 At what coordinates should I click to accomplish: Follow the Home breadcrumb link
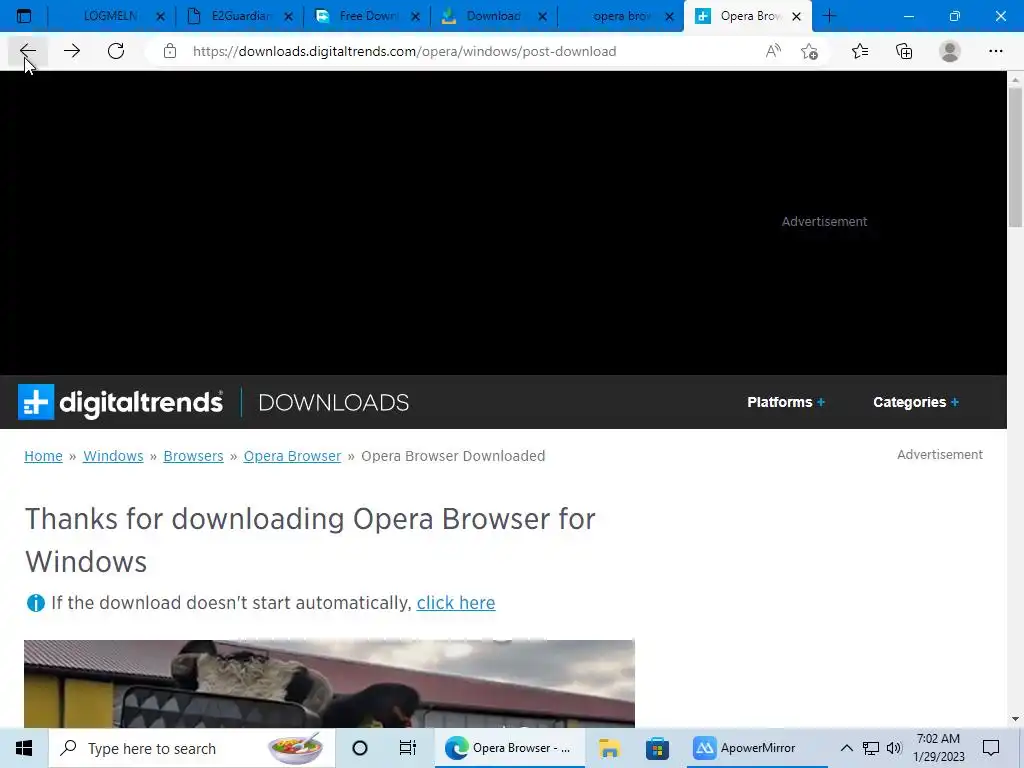pyautogui.click(x=43, y=456)
